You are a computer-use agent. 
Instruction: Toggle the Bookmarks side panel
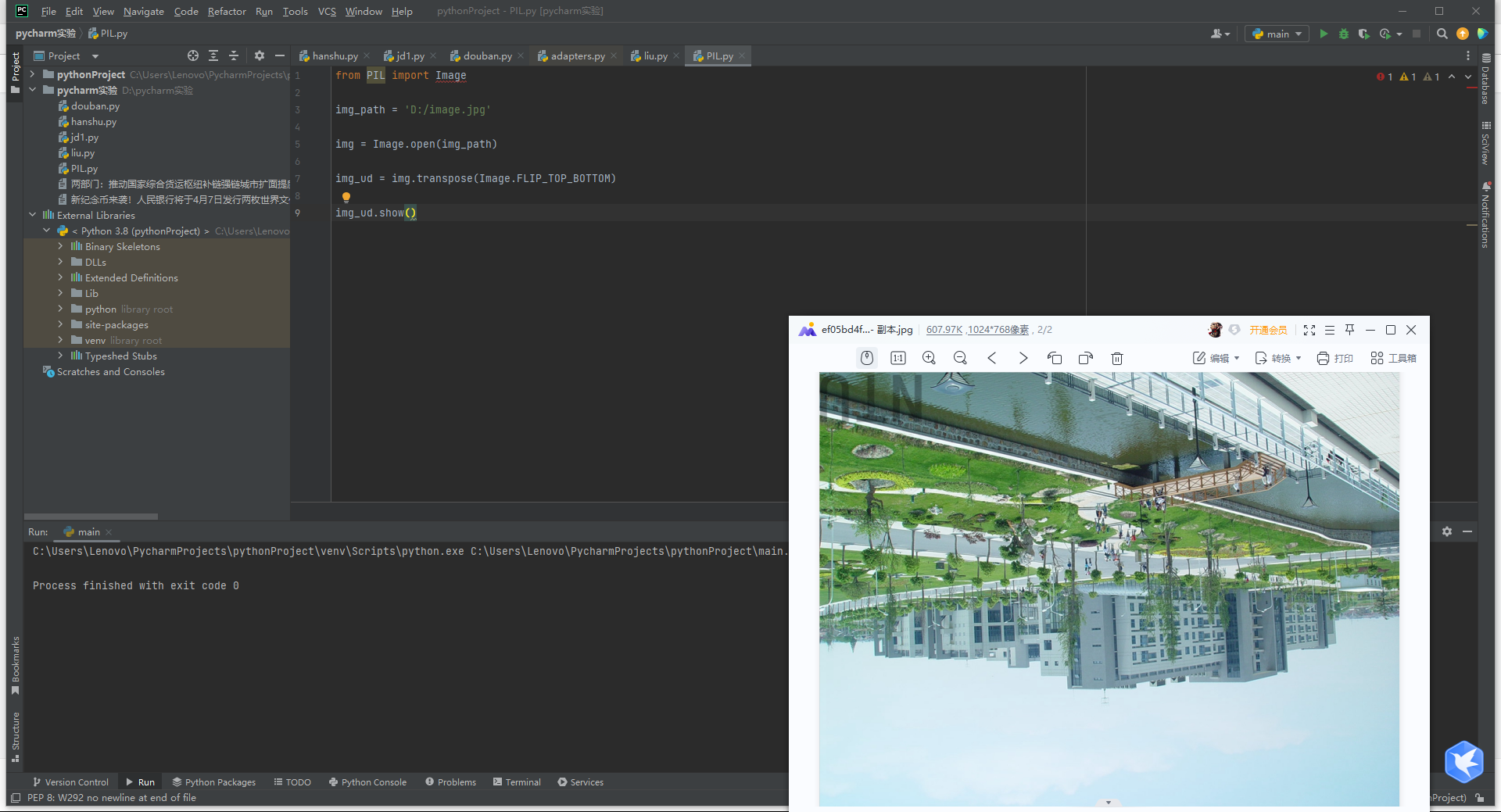click(15, 664)
